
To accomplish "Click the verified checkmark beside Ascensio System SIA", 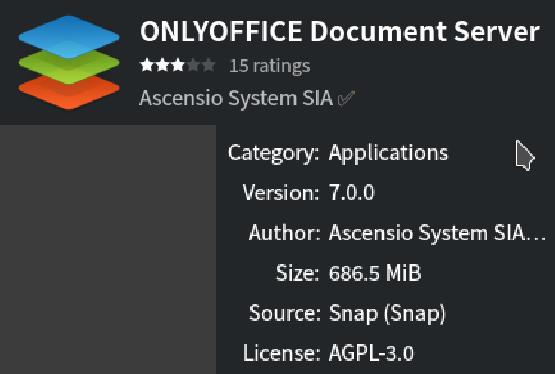I will pyautogui.click(x=346, y=98).
